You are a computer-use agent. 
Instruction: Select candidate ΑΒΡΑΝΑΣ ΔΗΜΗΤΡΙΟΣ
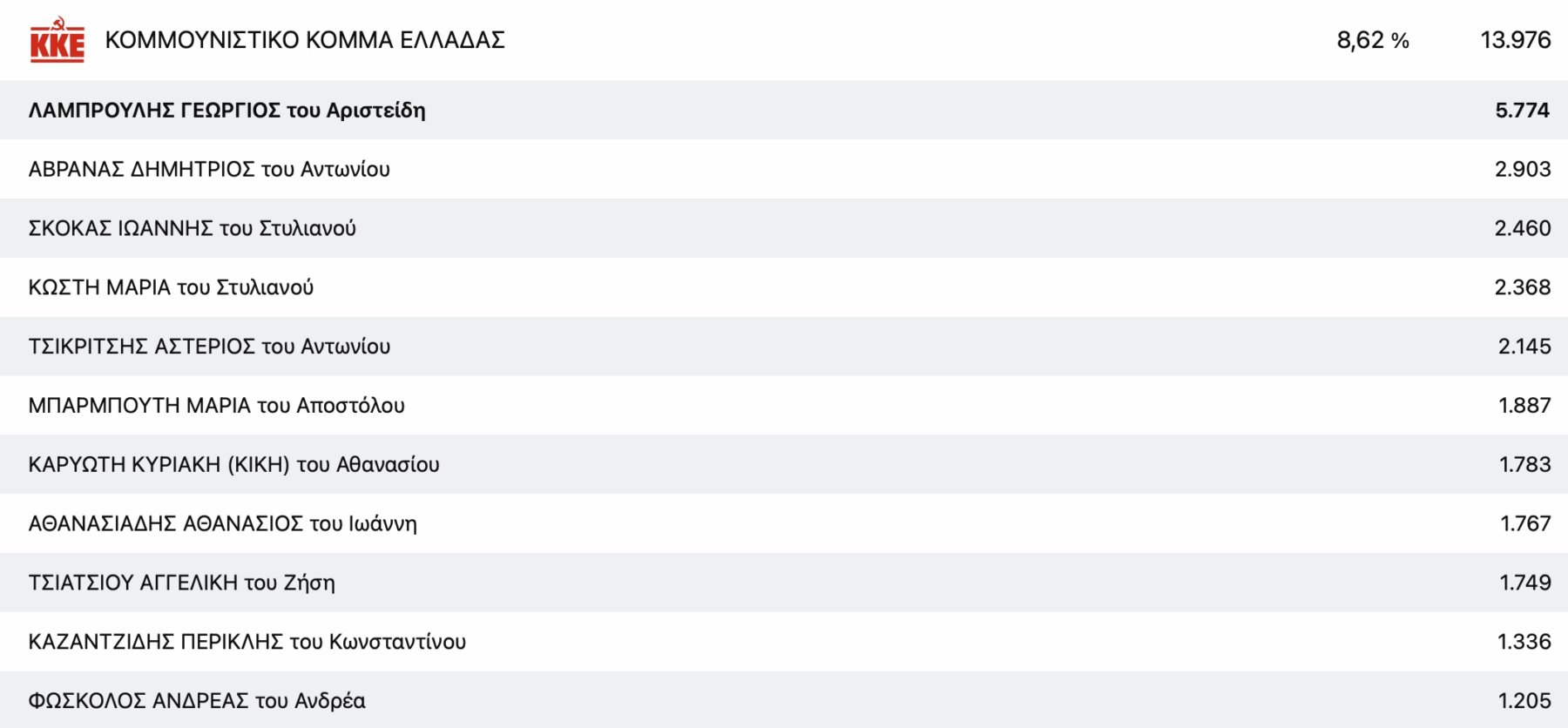coord(209,169)
